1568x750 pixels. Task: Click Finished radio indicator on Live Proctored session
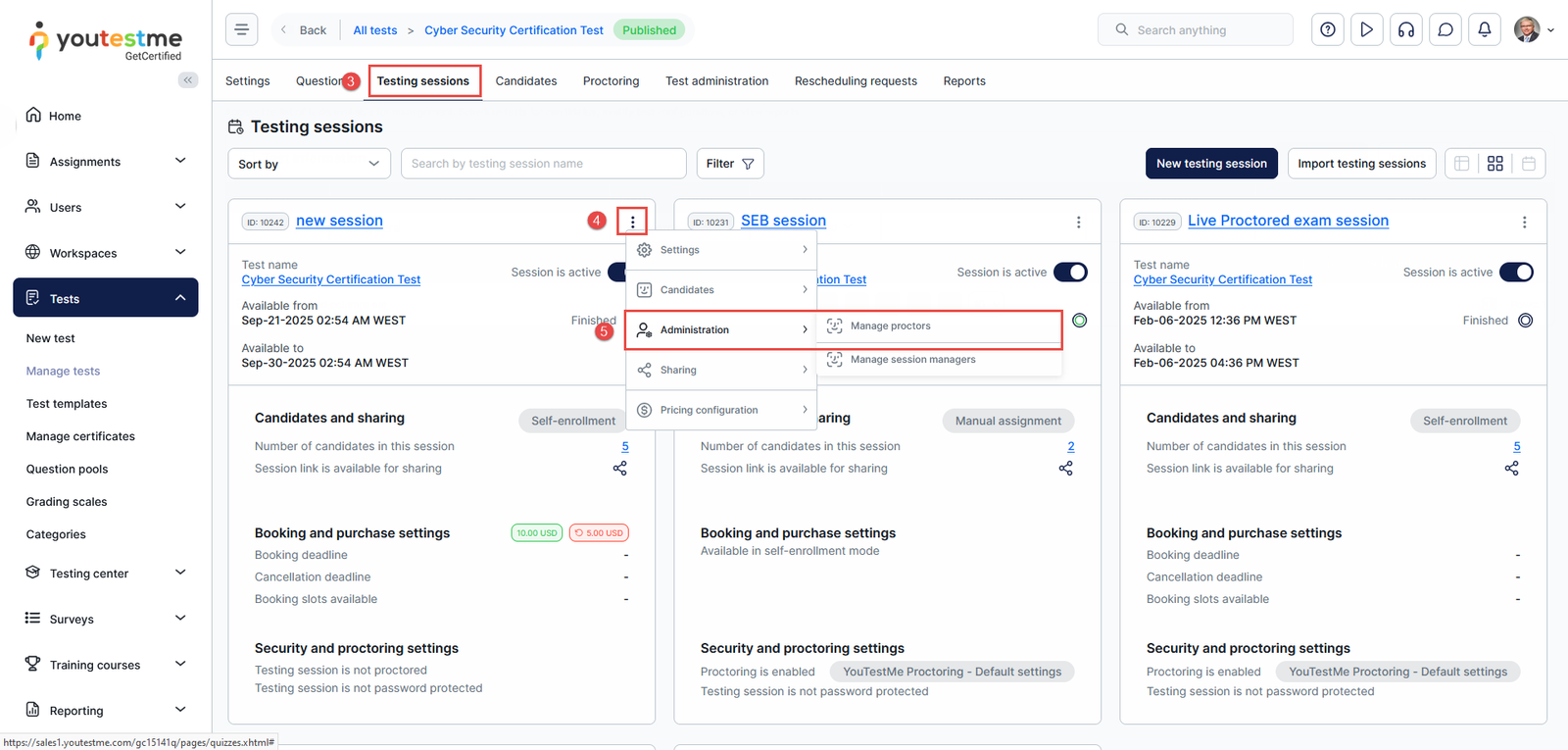(1525, 321)
